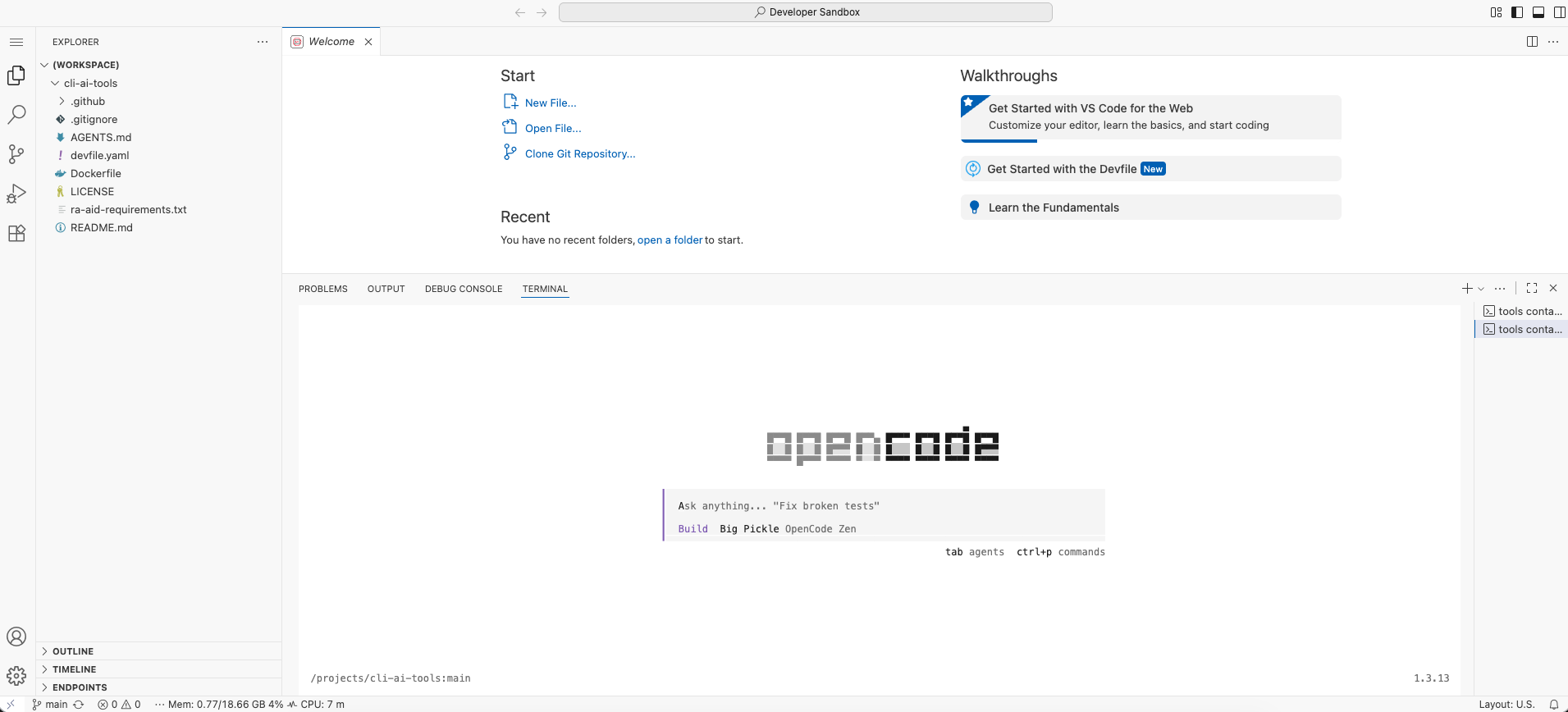Expand the OUTLINE section
The height and width of the screenshot is (712, 1568).
click(73, 651)
